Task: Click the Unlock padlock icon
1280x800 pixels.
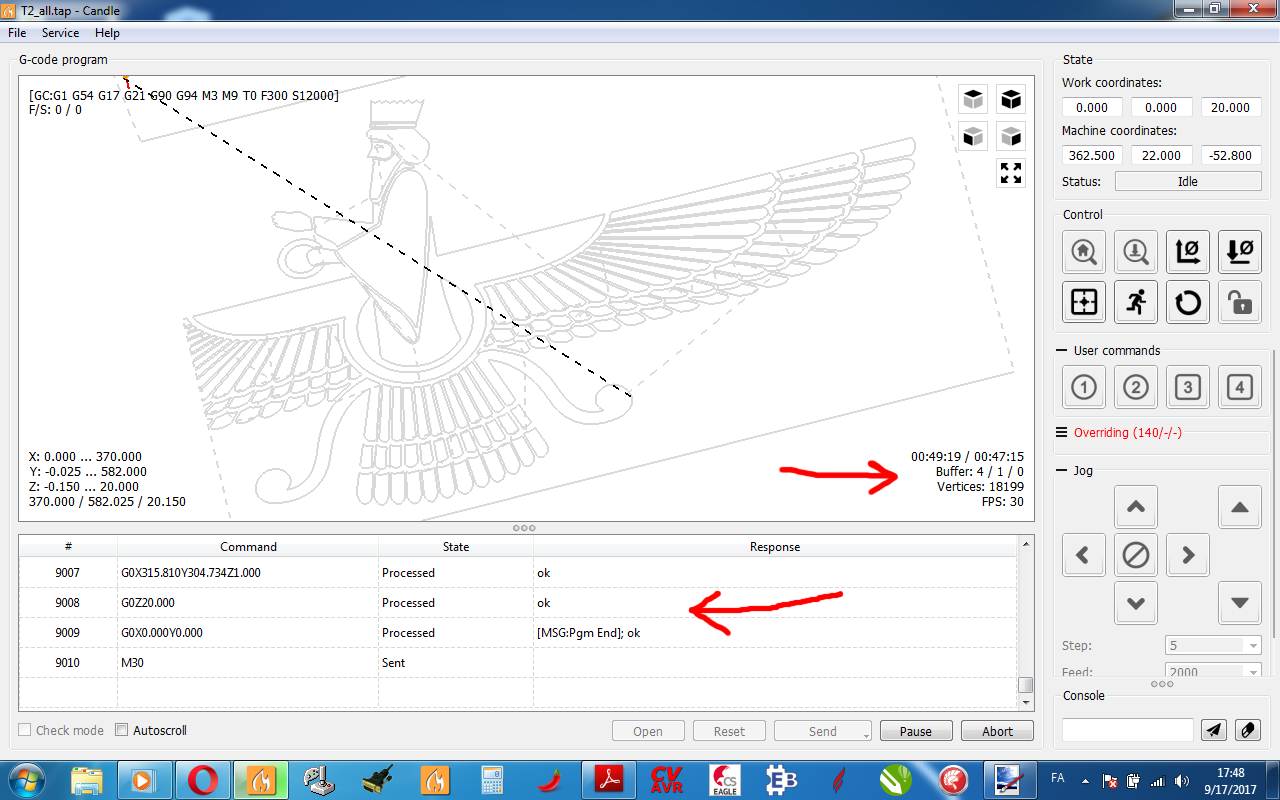Action: [x=1240, y=302]
